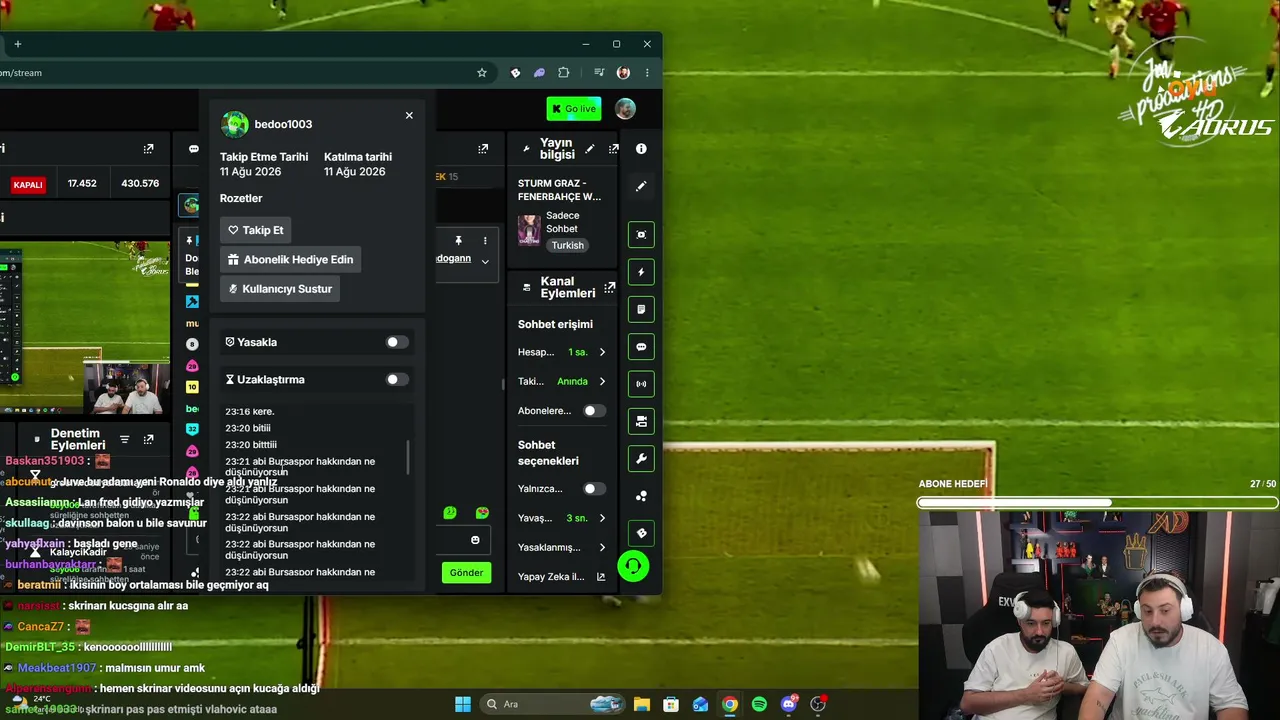Screen dimensions: 1280x720
Task: Click the Chrome profile avatar
Action: [623, 73]
